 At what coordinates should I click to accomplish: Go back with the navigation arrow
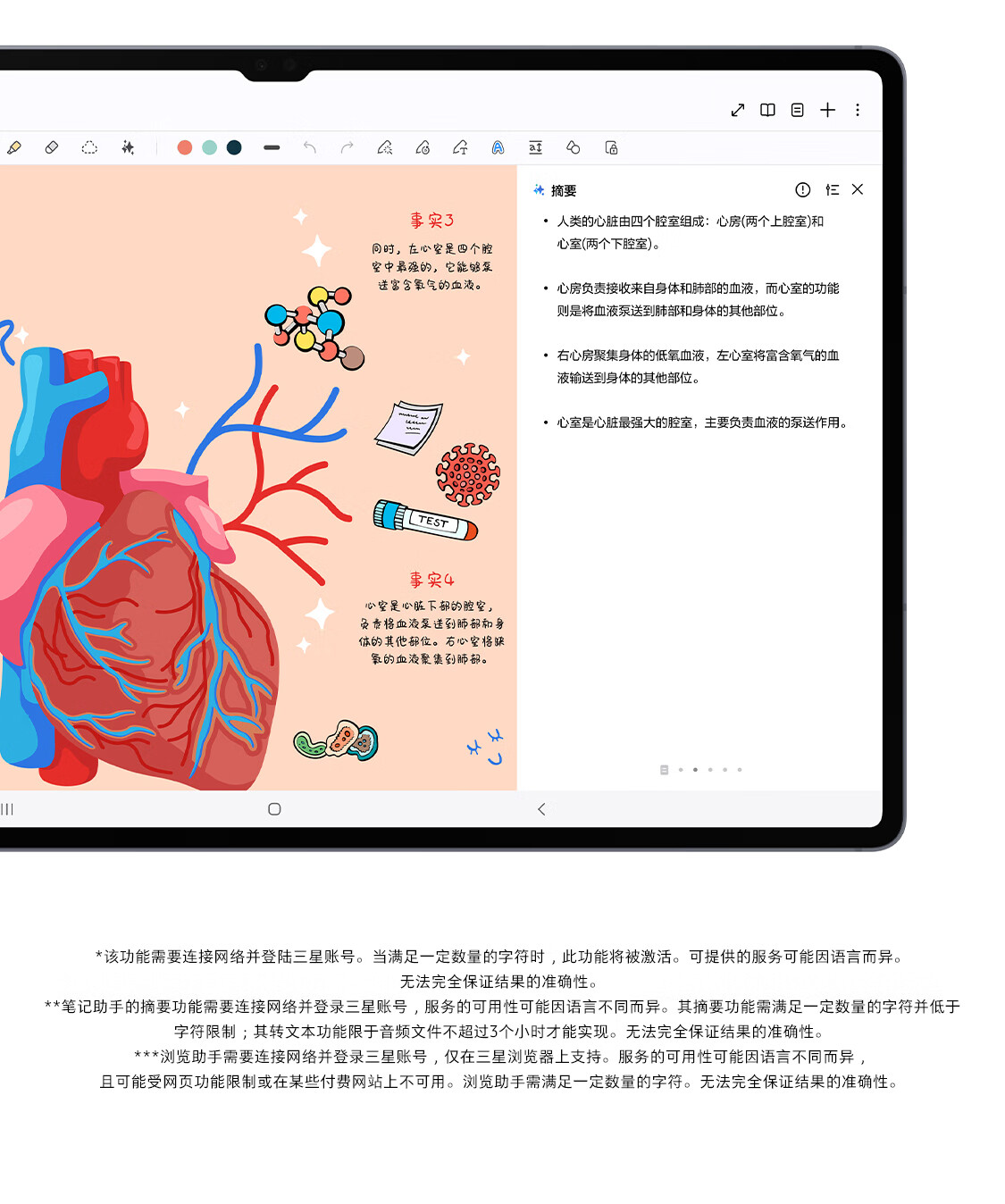click(x=541, y=809)
